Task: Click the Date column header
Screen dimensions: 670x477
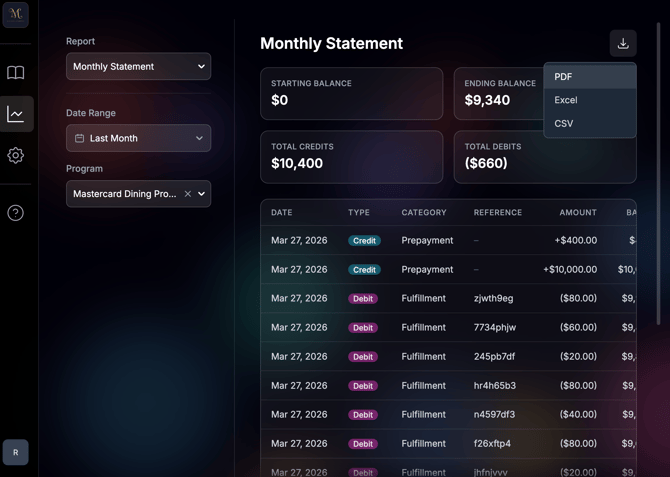Action: click(x=281, y=213)
